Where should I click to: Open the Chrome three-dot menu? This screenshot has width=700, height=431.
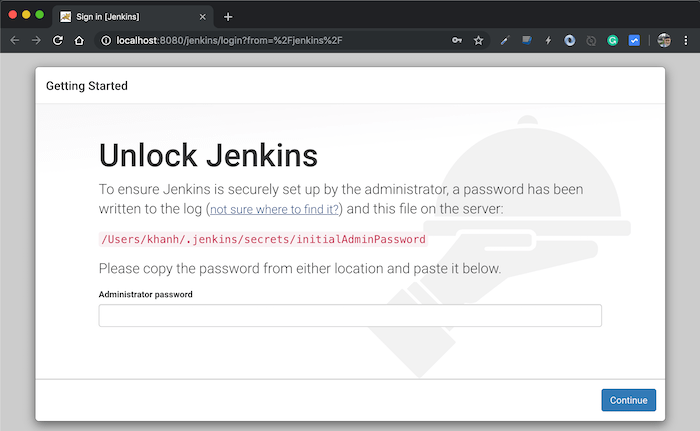[x=686, y=41]
